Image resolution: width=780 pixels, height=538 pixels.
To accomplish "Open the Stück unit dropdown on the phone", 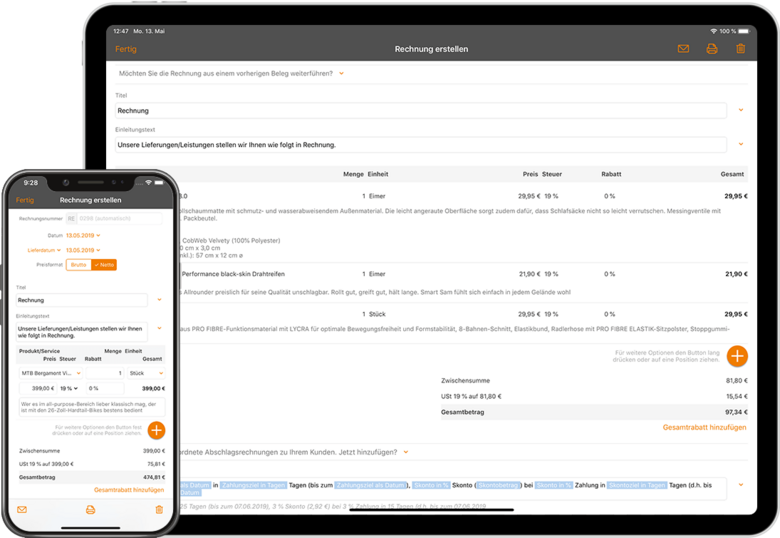I will coord(146,373).
